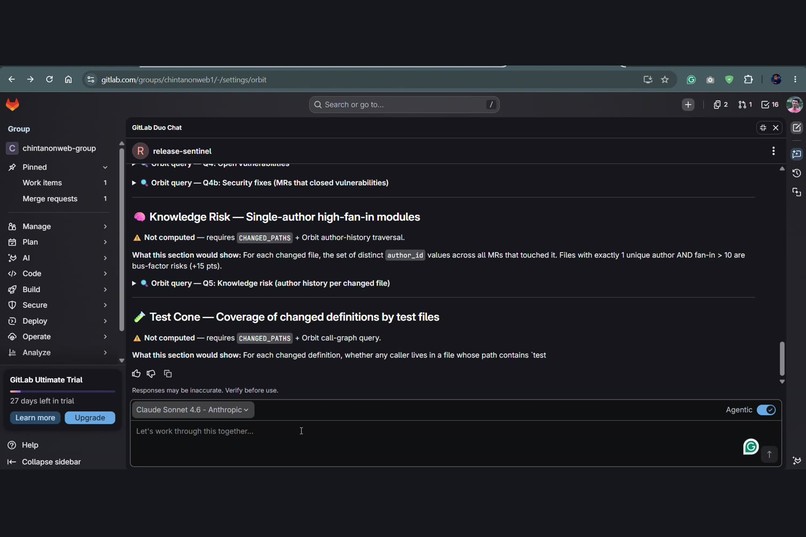Click the Test Cone section heading
The width and height of the screenshot is (806, 537).
(286, 317)
